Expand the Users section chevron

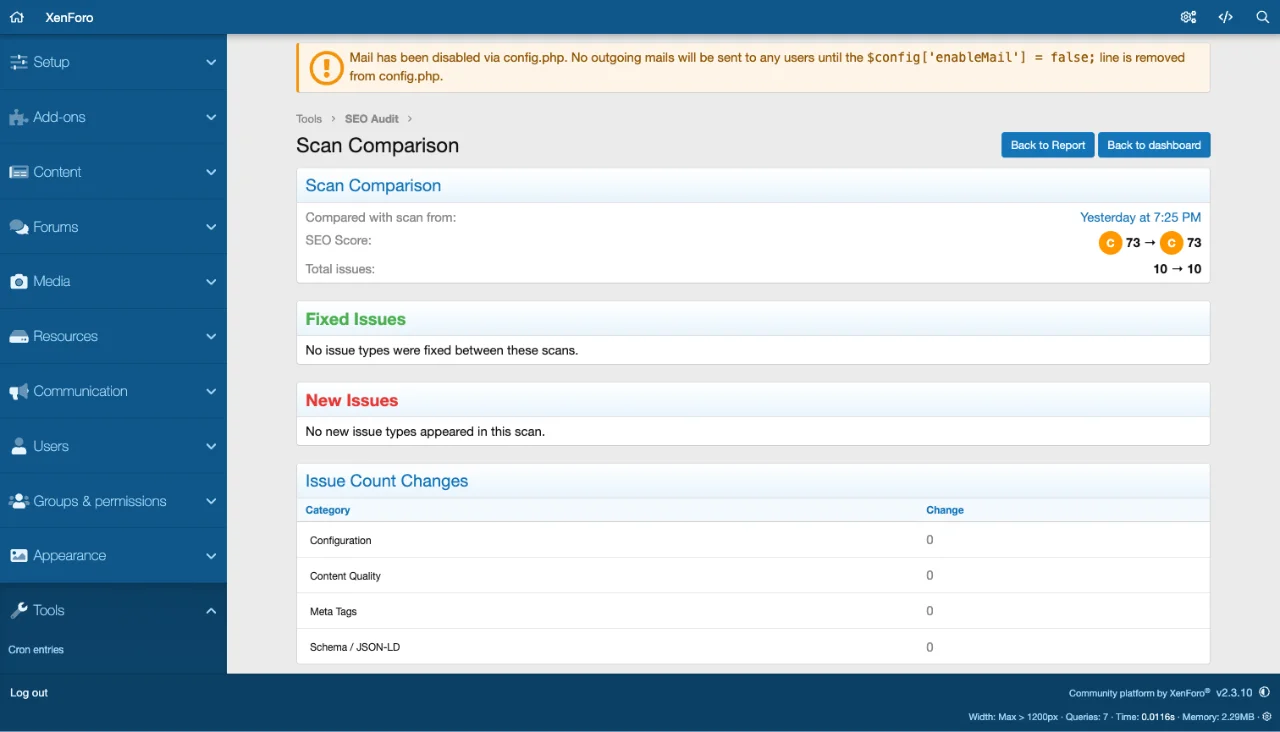(x=211, y=446)
